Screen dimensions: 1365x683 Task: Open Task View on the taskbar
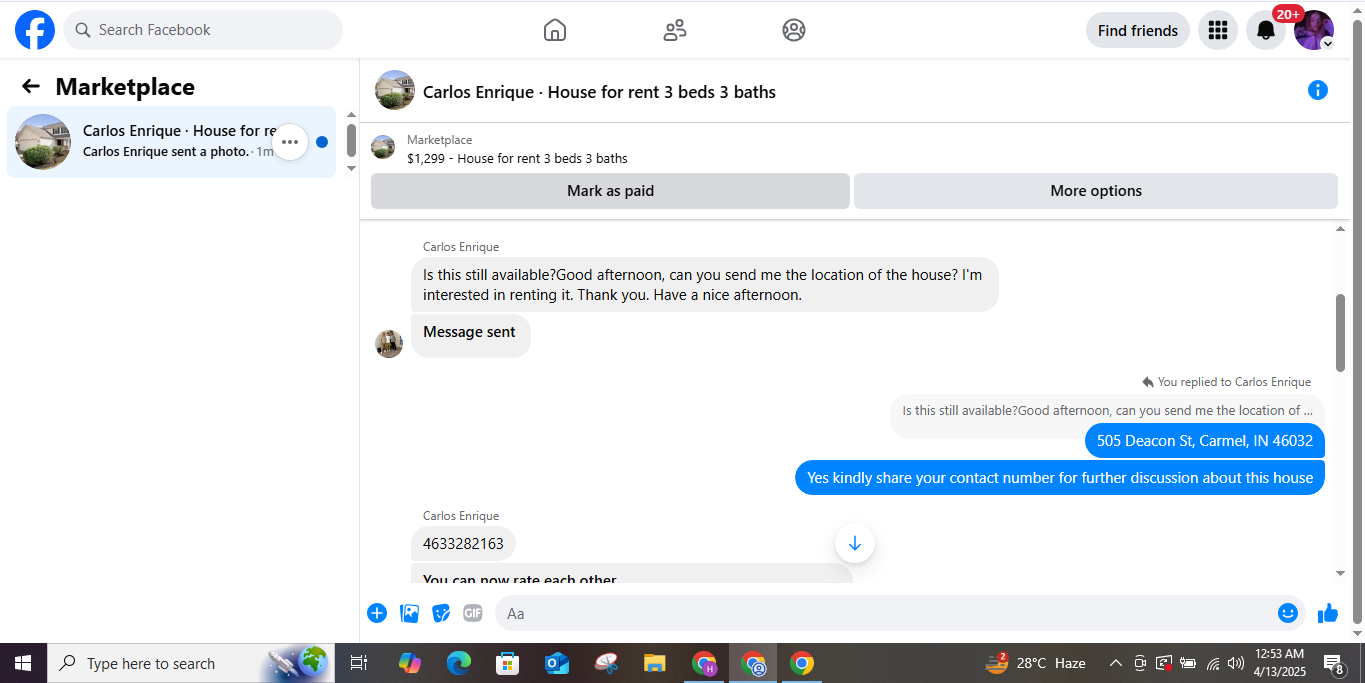coord(359,663)
